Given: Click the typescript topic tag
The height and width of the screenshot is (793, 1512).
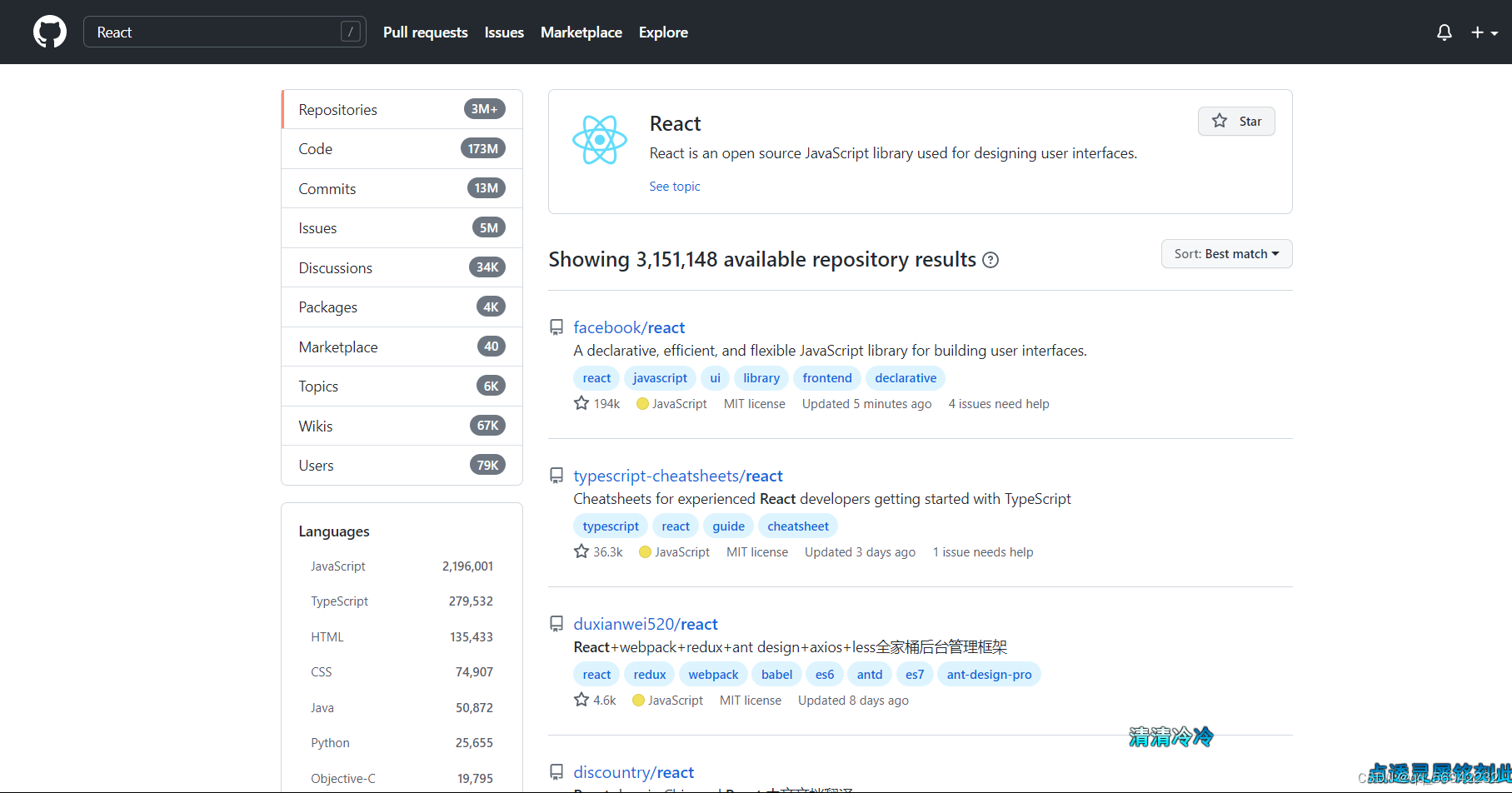Looking at the screenshot, I should [x=611, y=526].
